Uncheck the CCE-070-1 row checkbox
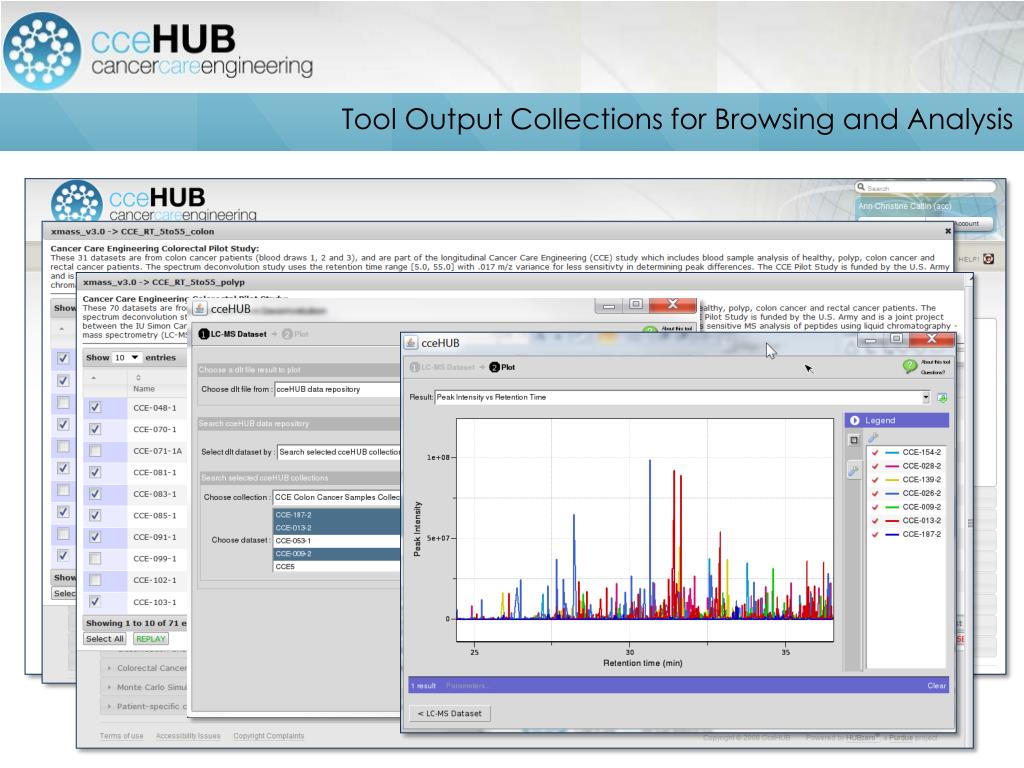 [x=95, y=429]
